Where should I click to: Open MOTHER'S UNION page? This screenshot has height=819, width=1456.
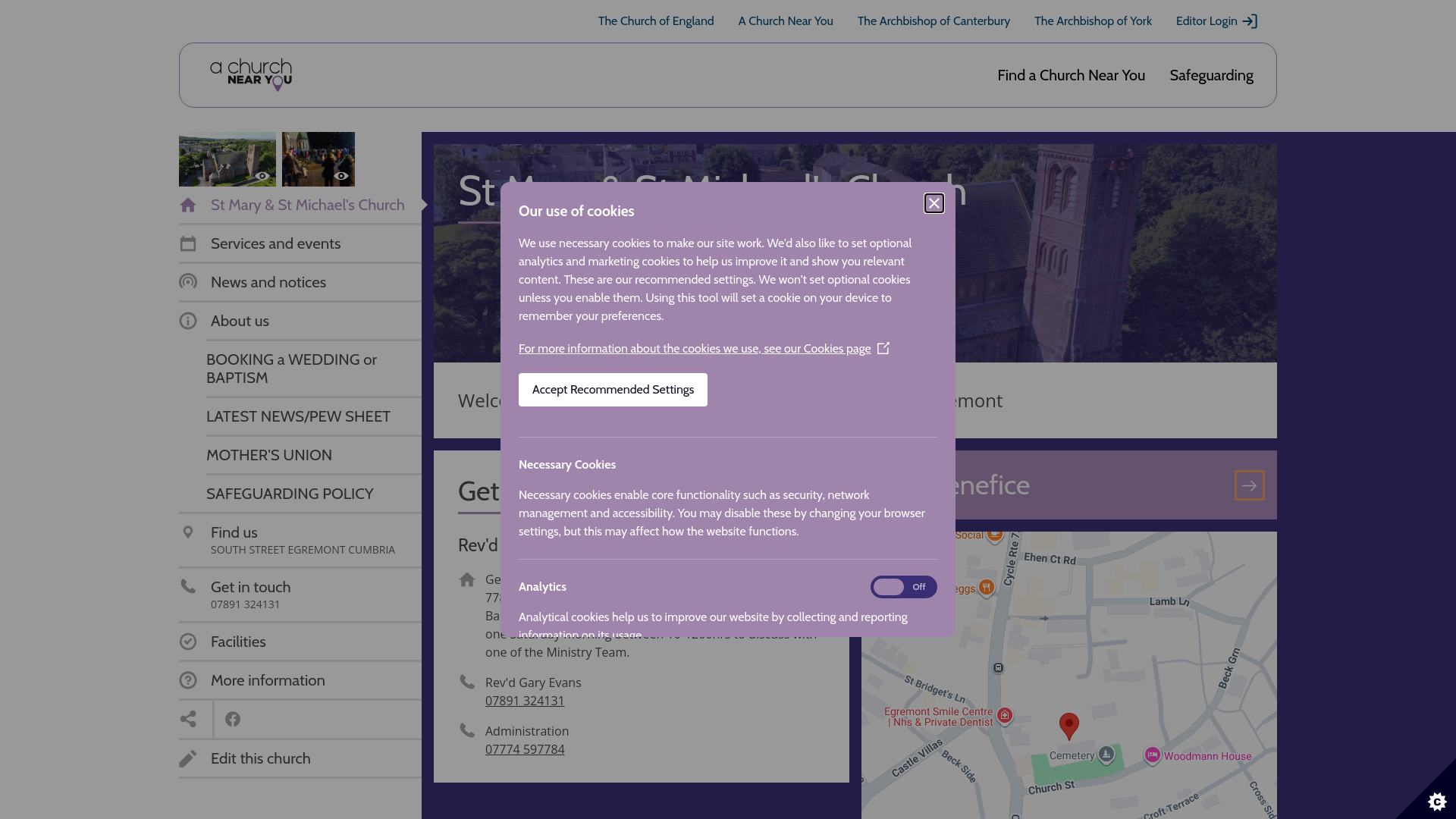[314, 455]
